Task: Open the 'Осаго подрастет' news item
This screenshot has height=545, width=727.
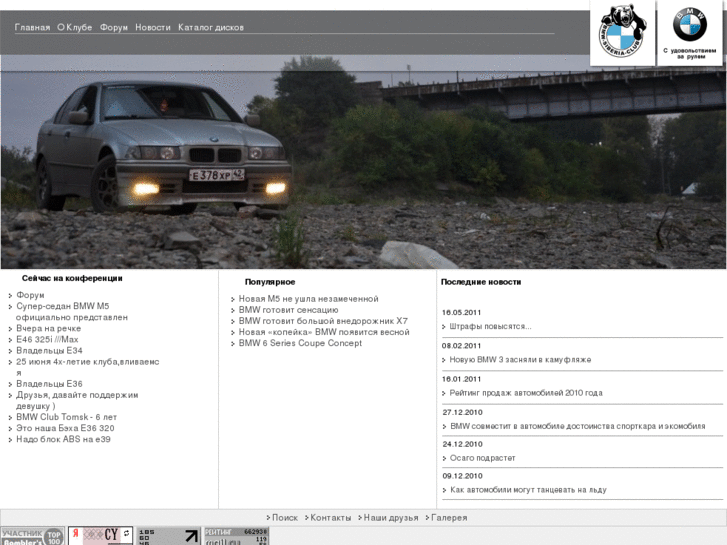Action: [x=483, y=458]
